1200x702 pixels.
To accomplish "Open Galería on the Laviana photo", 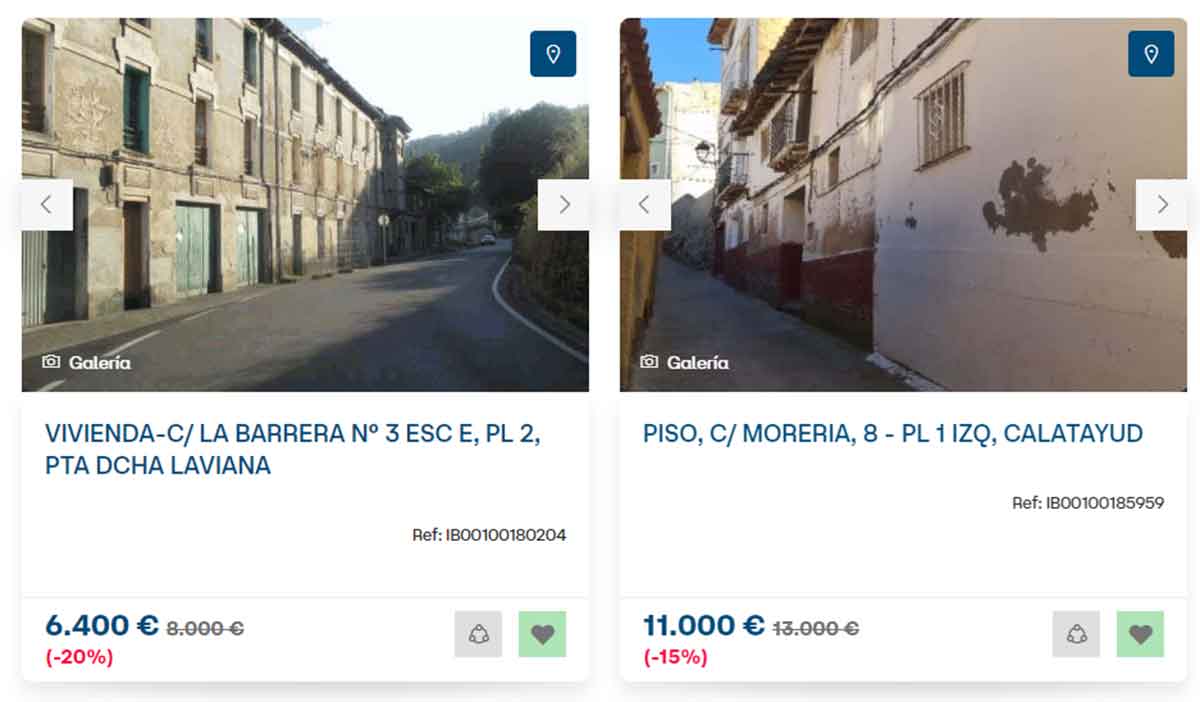I will coord(87,363).
